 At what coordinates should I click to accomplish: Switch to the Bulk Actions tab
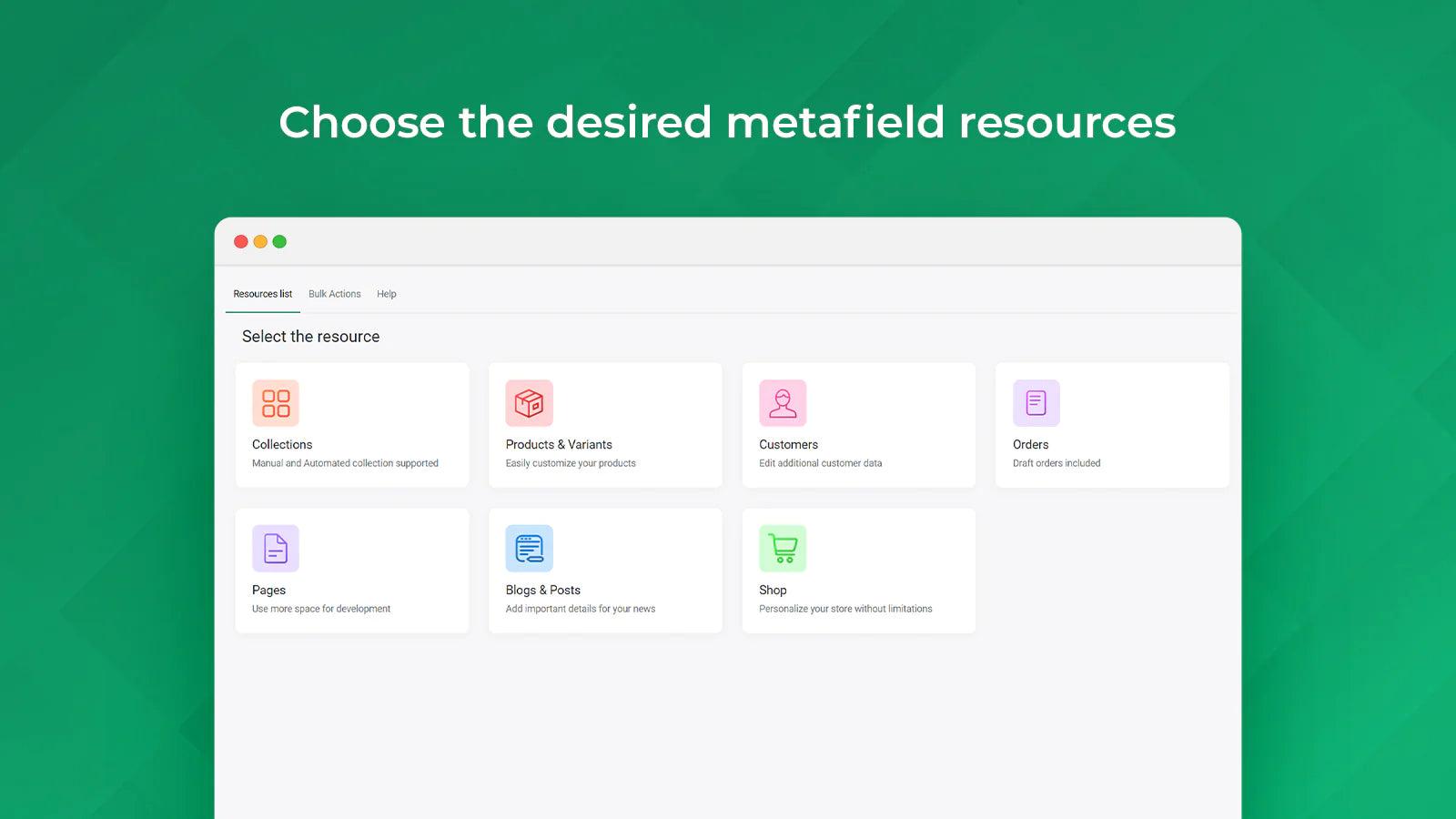point(334,293)
